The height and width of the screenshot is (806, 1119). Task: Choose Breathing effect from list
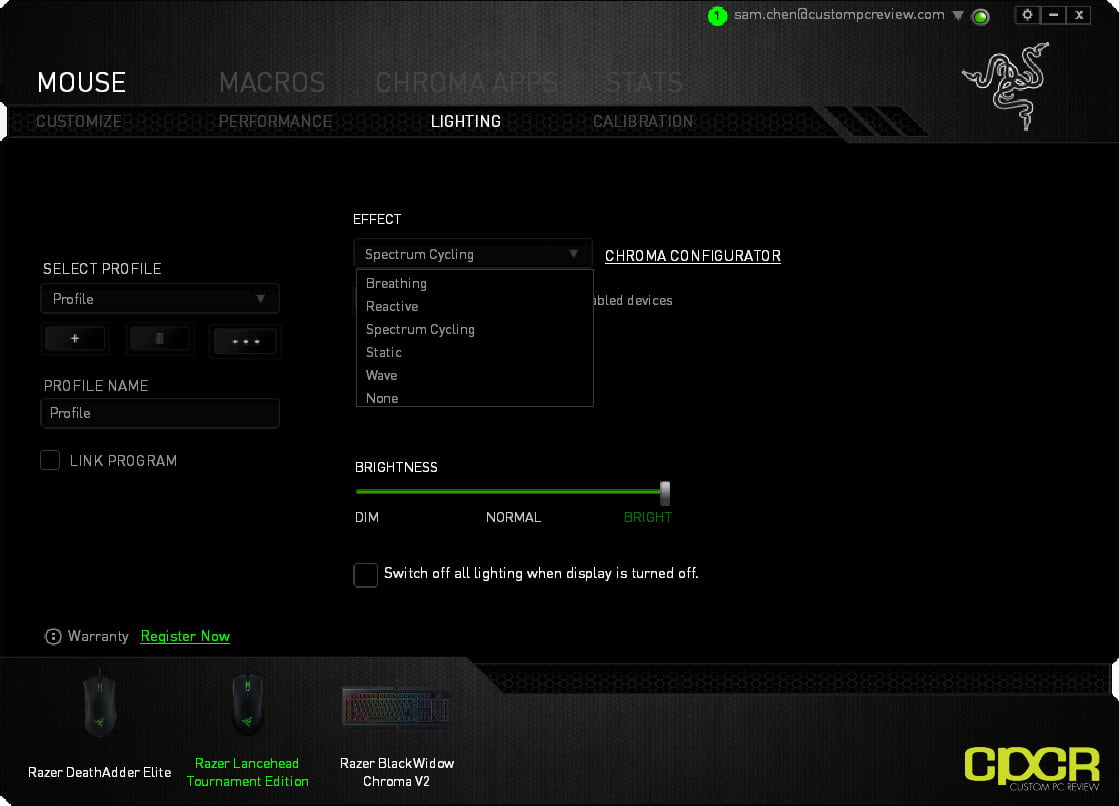click(x=475, y=283)
